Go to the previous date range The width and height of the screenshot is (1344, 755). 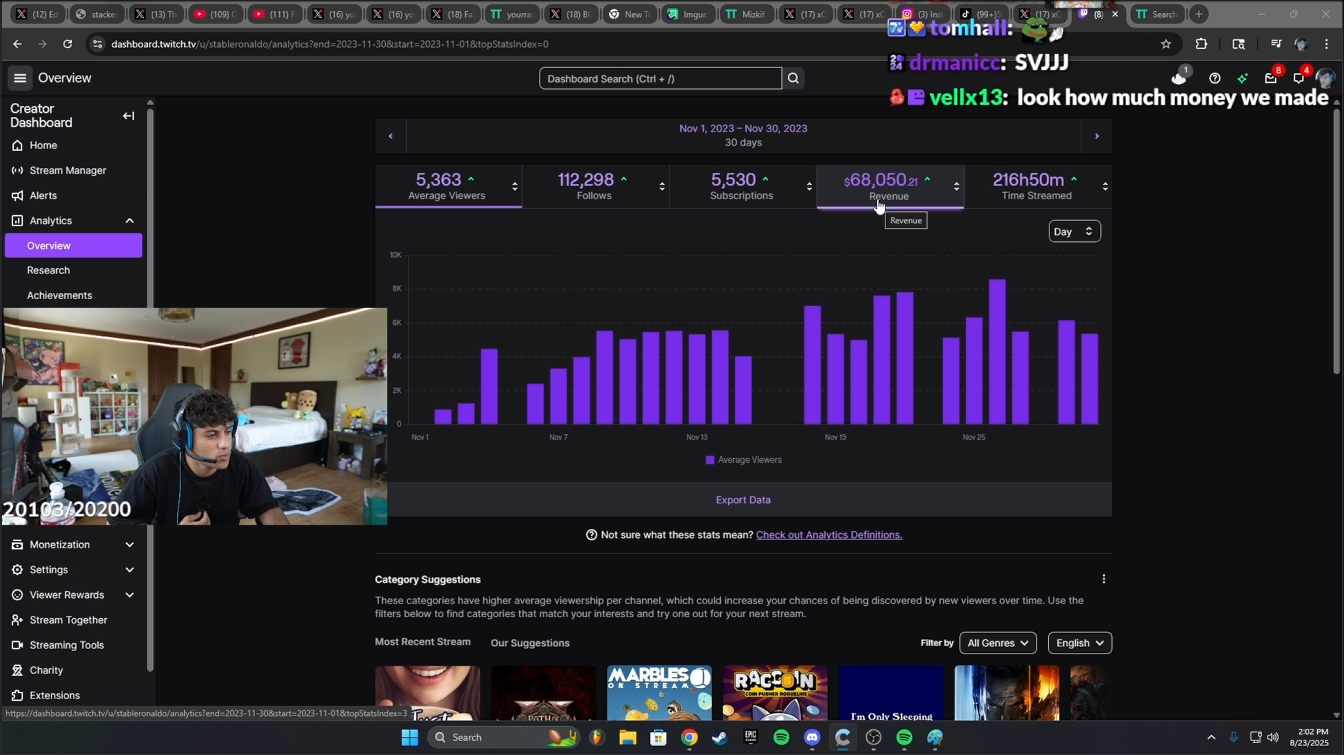coord(391,136)
